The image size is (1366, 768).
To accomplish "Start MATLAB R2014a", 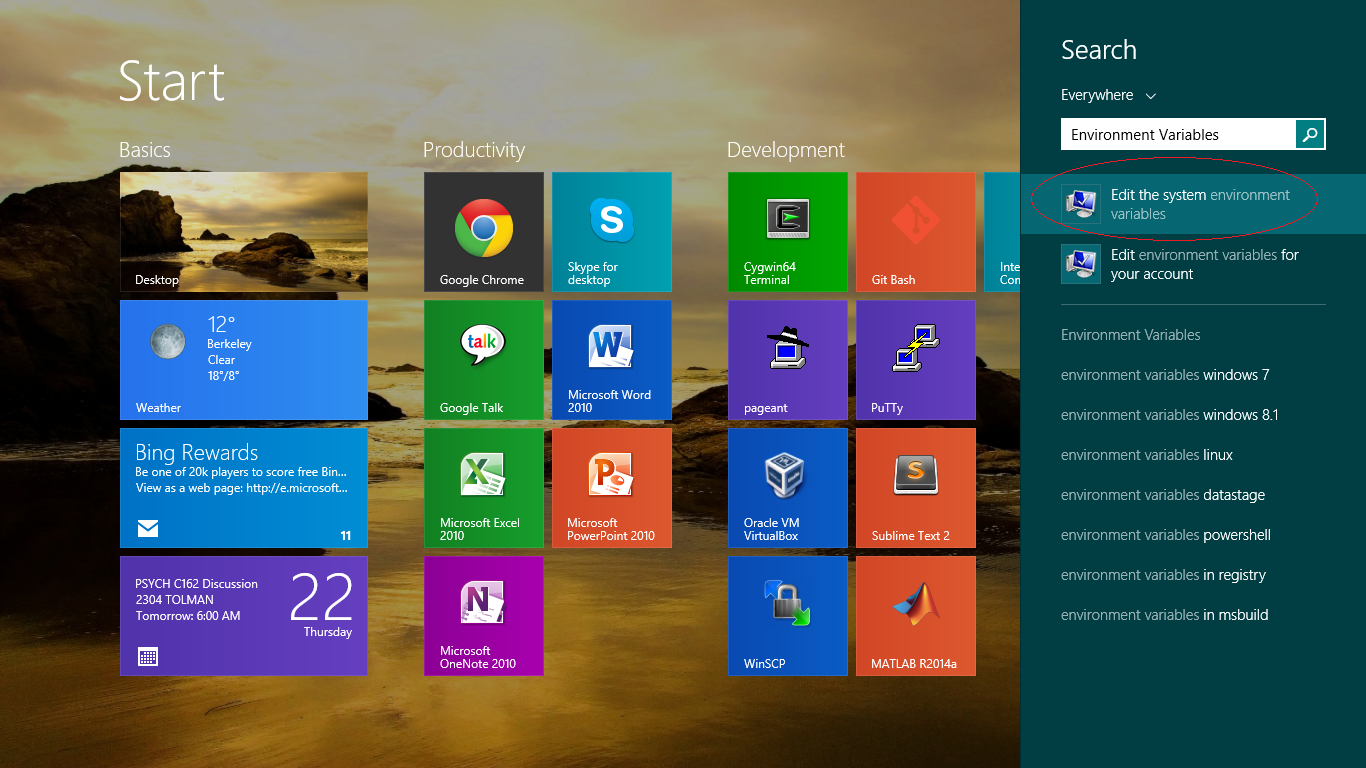I will [915, 616].
